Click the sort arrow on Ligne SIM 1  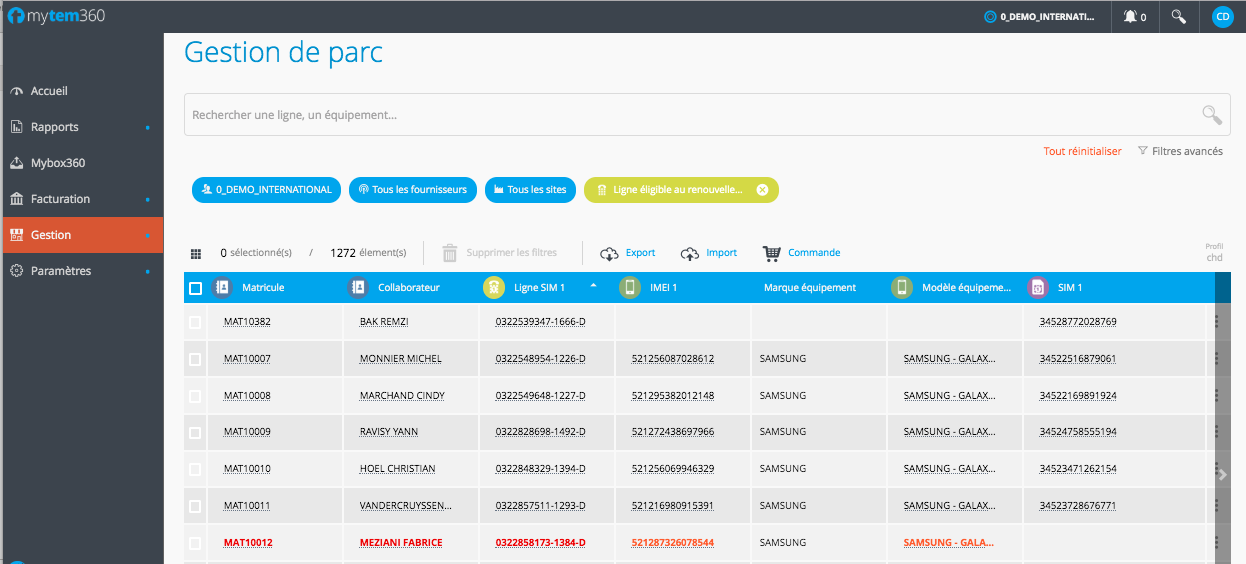[x=594, y=286]
